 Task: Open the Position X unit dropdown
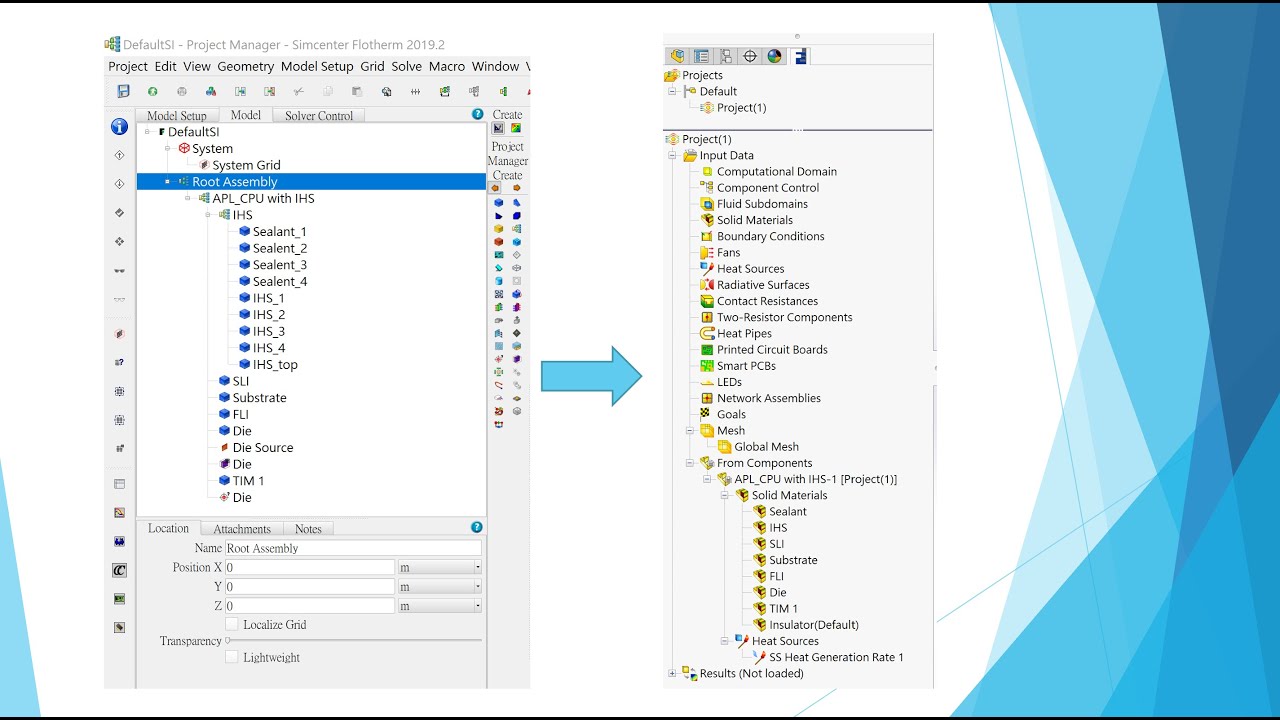[x=440, y=567]
